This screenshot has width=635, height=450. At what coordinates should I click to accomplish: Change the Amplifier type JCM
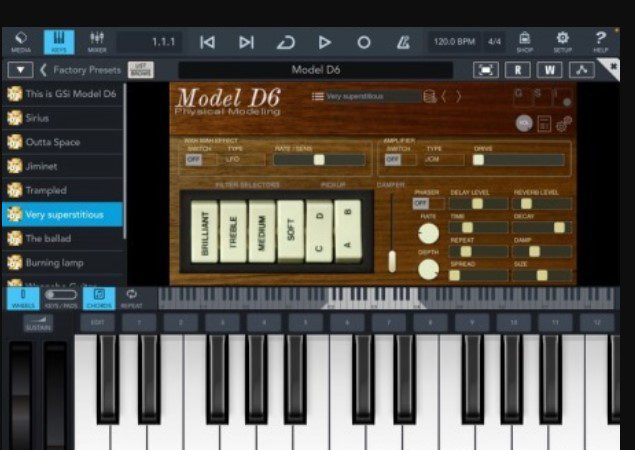[x=443, y=160]
